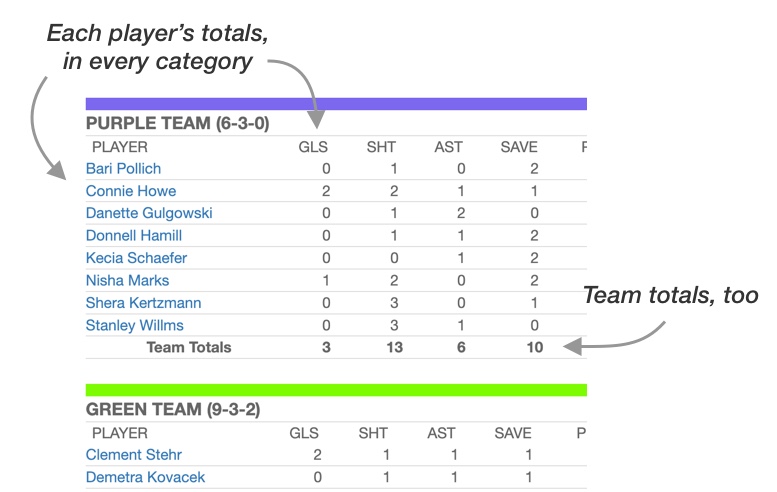Click the Team Totals row label
Screen dimensions: 777x492
click(x=189, y=348)
